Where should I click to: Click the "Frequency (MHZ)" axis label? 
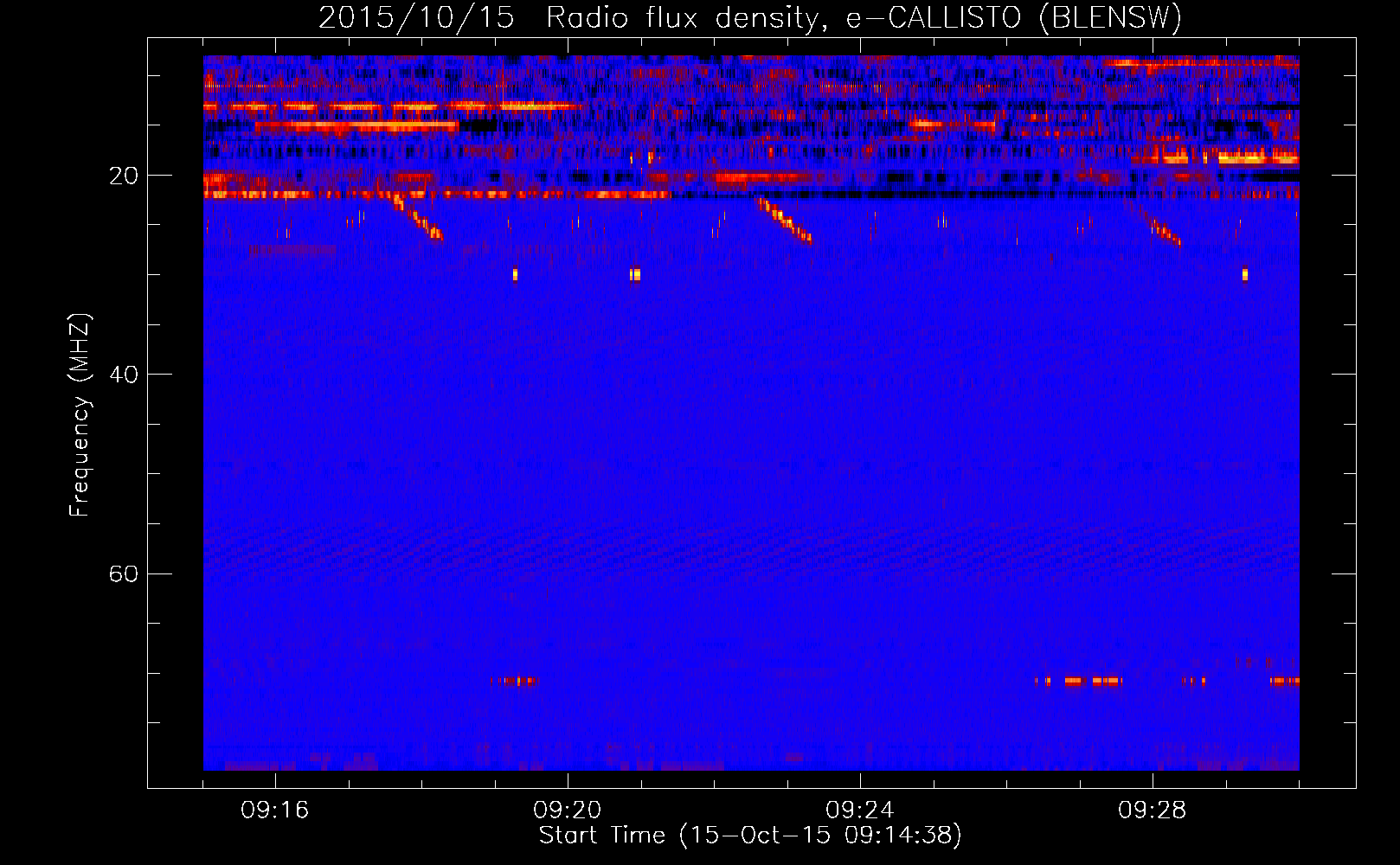click(x=80, y=415)
